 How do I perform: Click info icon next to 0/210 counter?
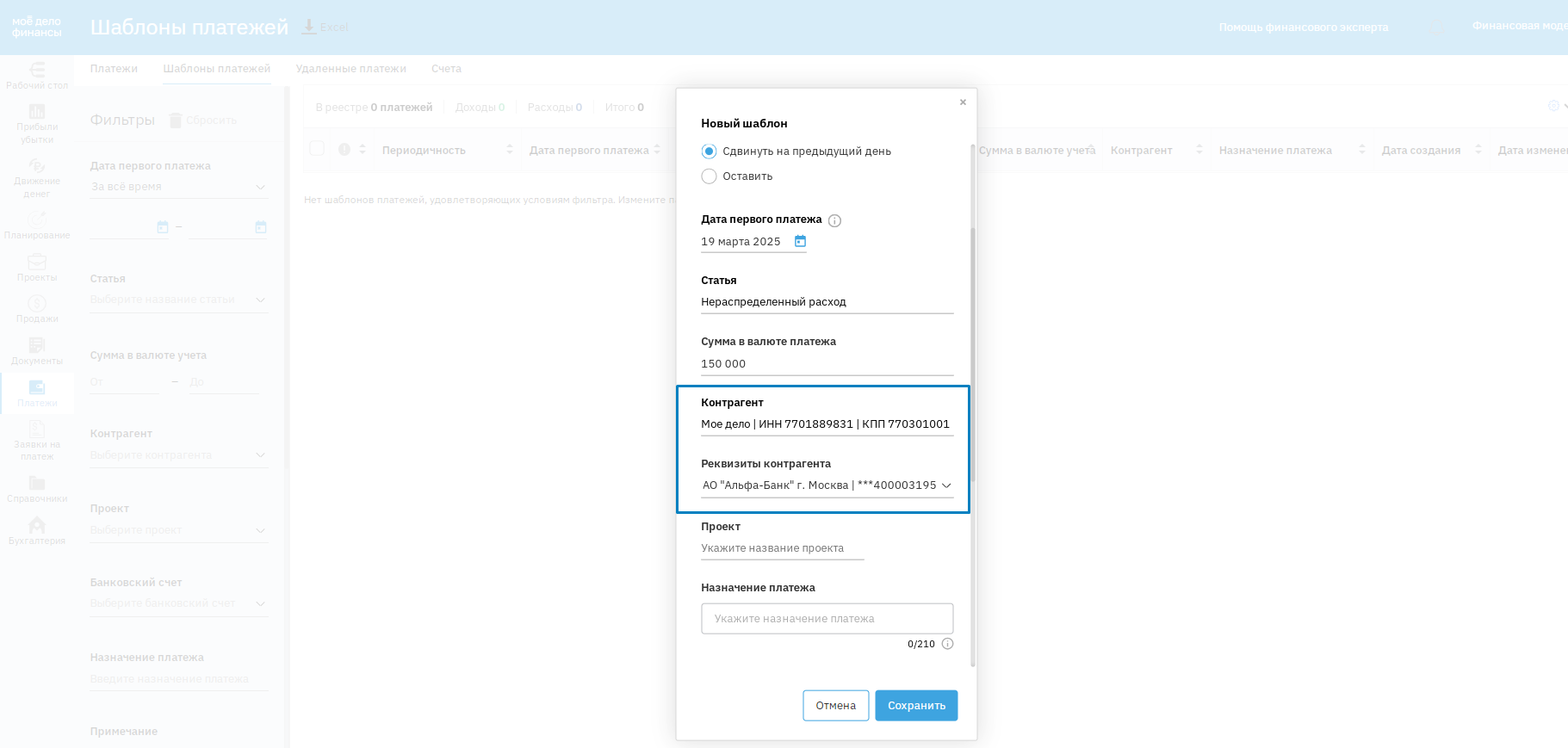point(947,644)
